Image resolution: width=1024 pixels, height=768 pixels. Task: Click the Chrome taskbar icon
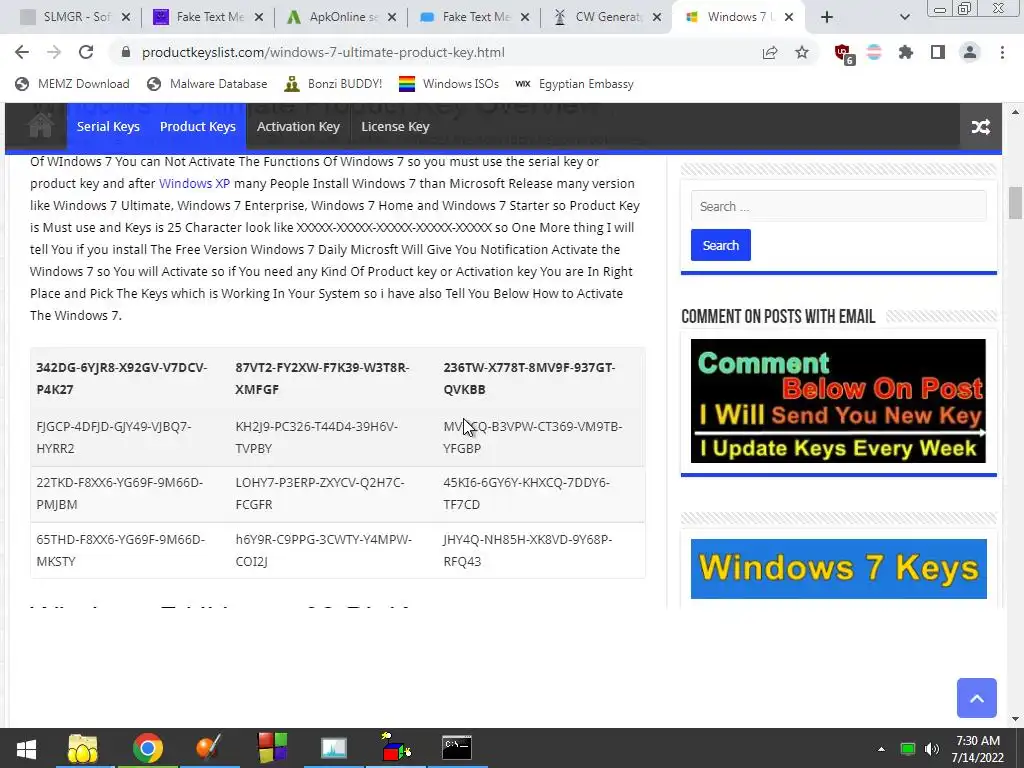click(148, 748)
